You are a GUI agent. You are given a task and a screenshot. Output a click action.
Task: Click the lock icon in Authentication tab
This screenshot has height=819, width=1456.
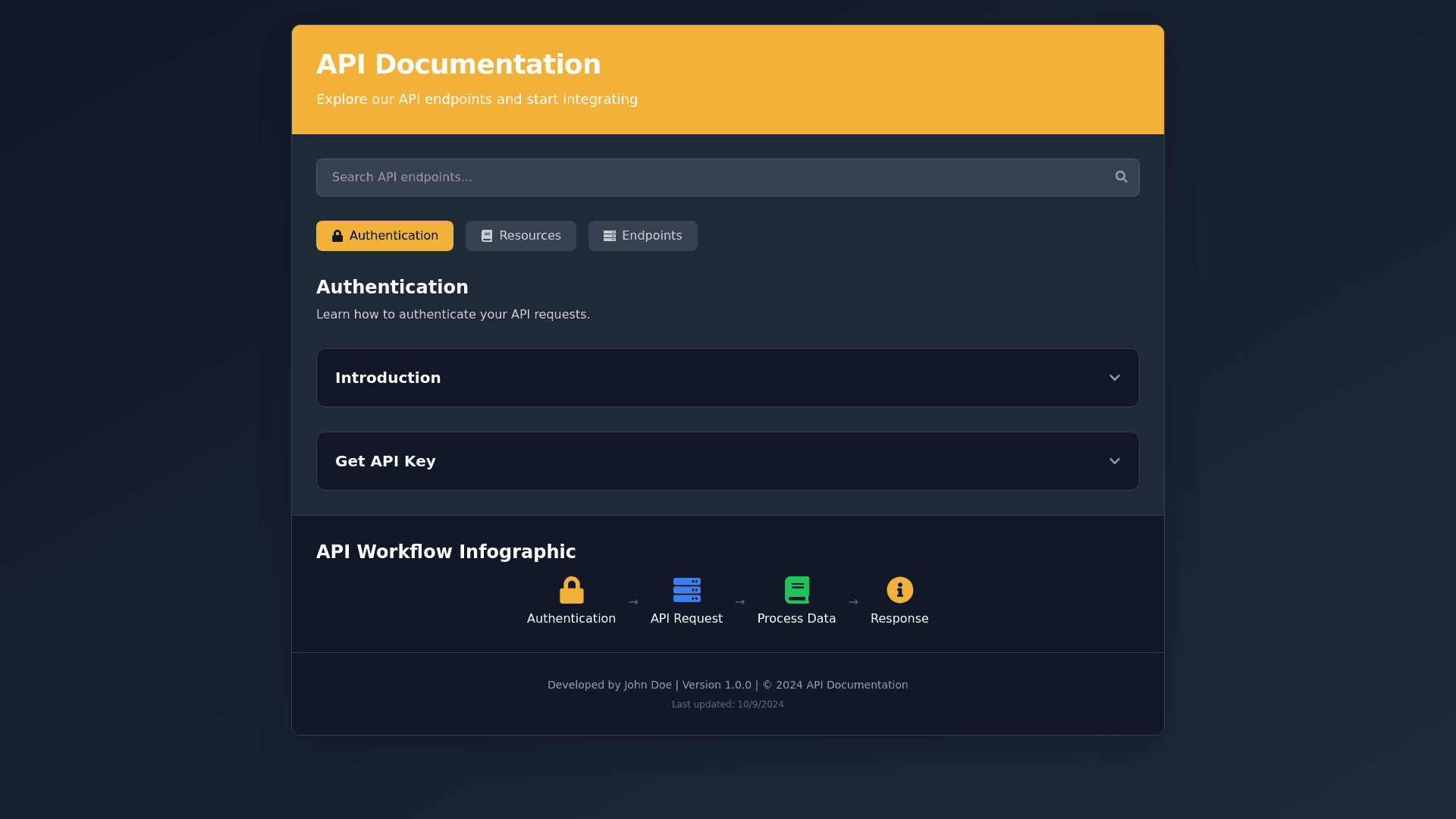337,236
